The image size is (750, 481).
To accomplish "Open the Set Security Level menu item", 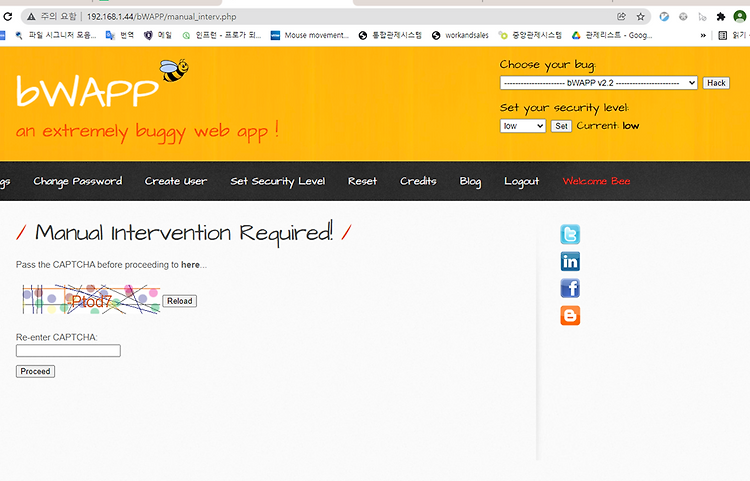I will point(277,181).
